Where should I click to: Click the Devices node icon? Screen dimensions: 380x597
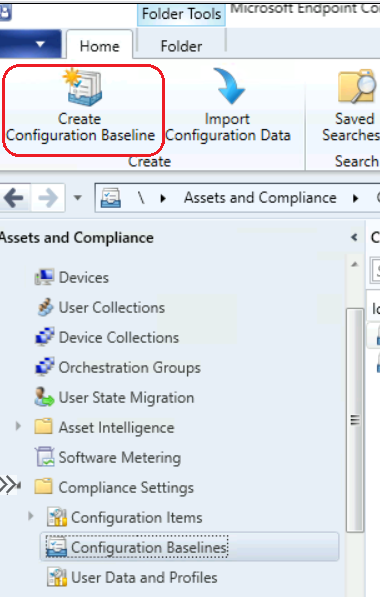click(45, 277)
